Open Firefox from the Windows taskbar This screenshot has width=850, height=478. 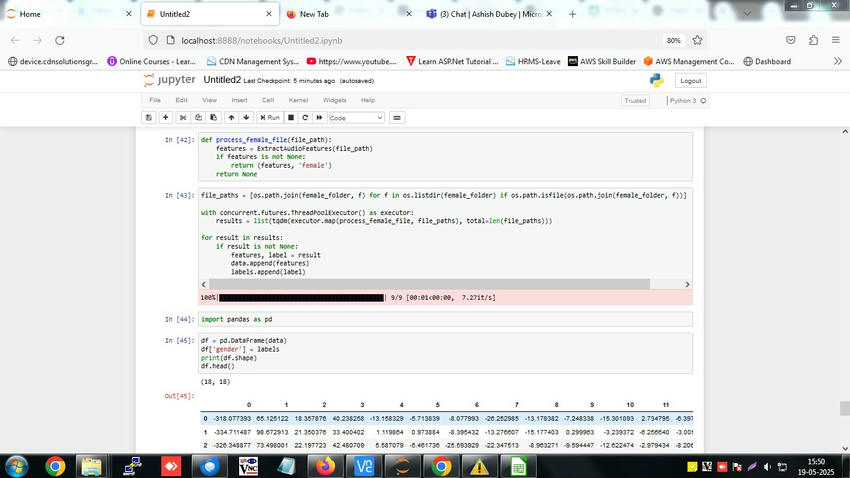(x=325, y=465)
